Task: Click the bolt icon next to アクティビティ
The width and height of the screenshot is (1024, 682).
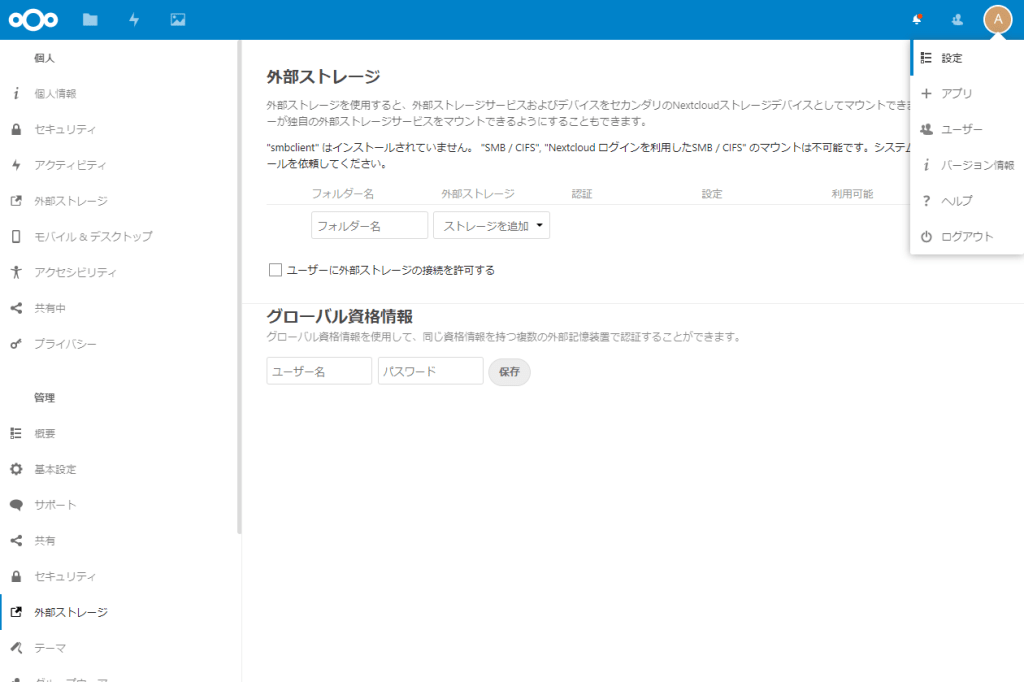Action: pyautogui.click(x=16, y=165)
